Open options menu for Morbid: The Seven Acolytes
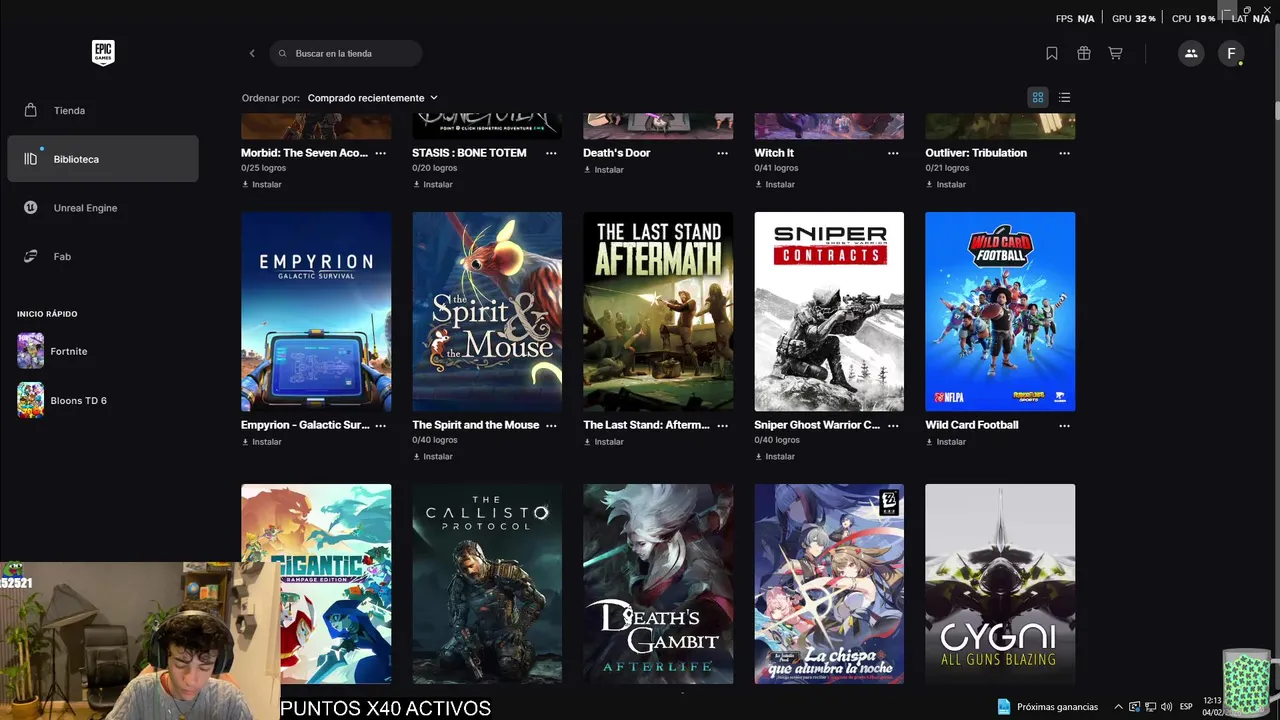The width and height of the screenshot is (1280, 720). click(x=380, y=153)
